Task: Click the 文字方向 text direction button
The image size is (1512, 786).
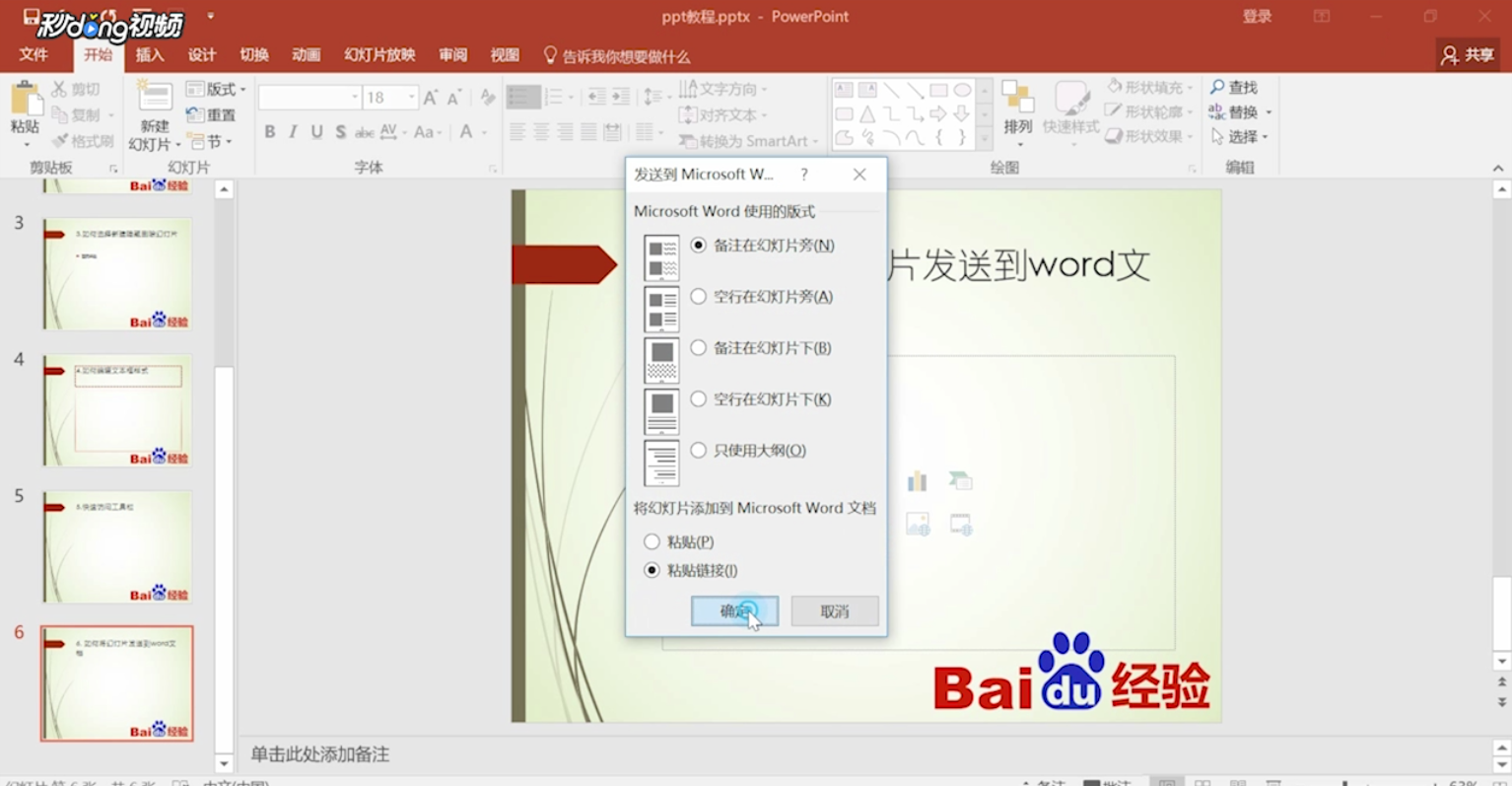Action: (x=722, y=89)
